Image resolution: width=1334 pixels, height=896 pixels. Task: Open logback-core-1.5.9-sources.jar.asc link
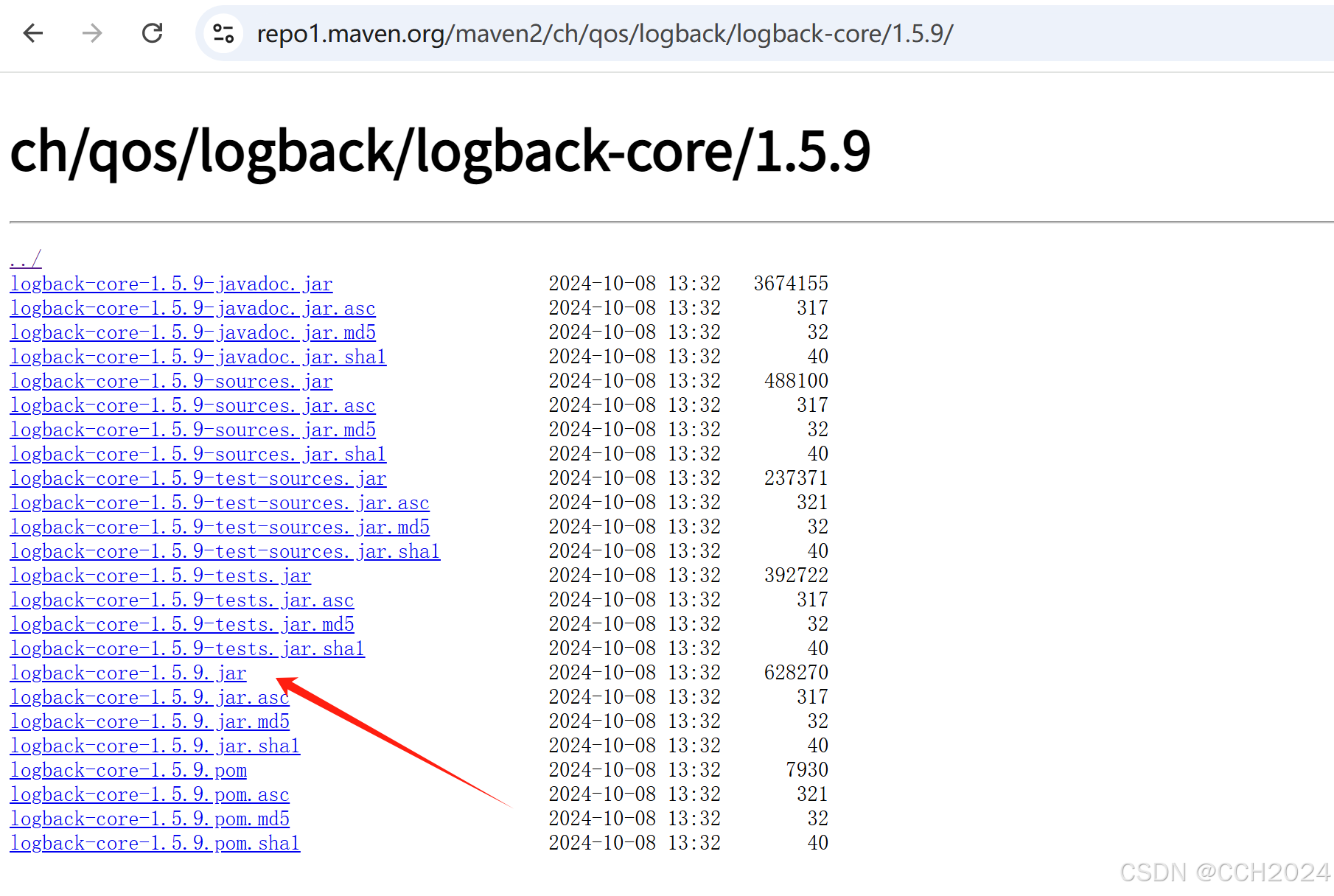[192, 405]
